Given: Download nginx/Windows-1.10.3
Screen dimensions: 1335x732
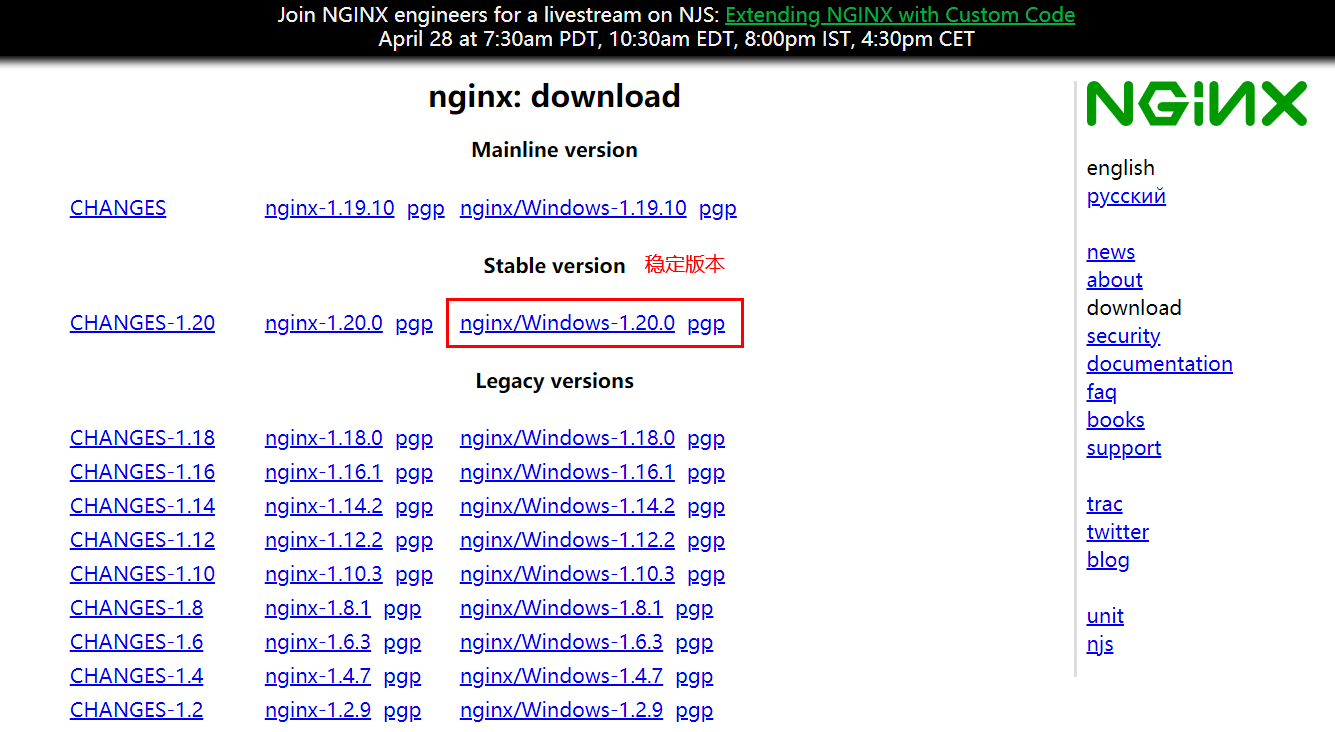Looking at the screenshot, I should pyautogui.click(x=567, y=574).
